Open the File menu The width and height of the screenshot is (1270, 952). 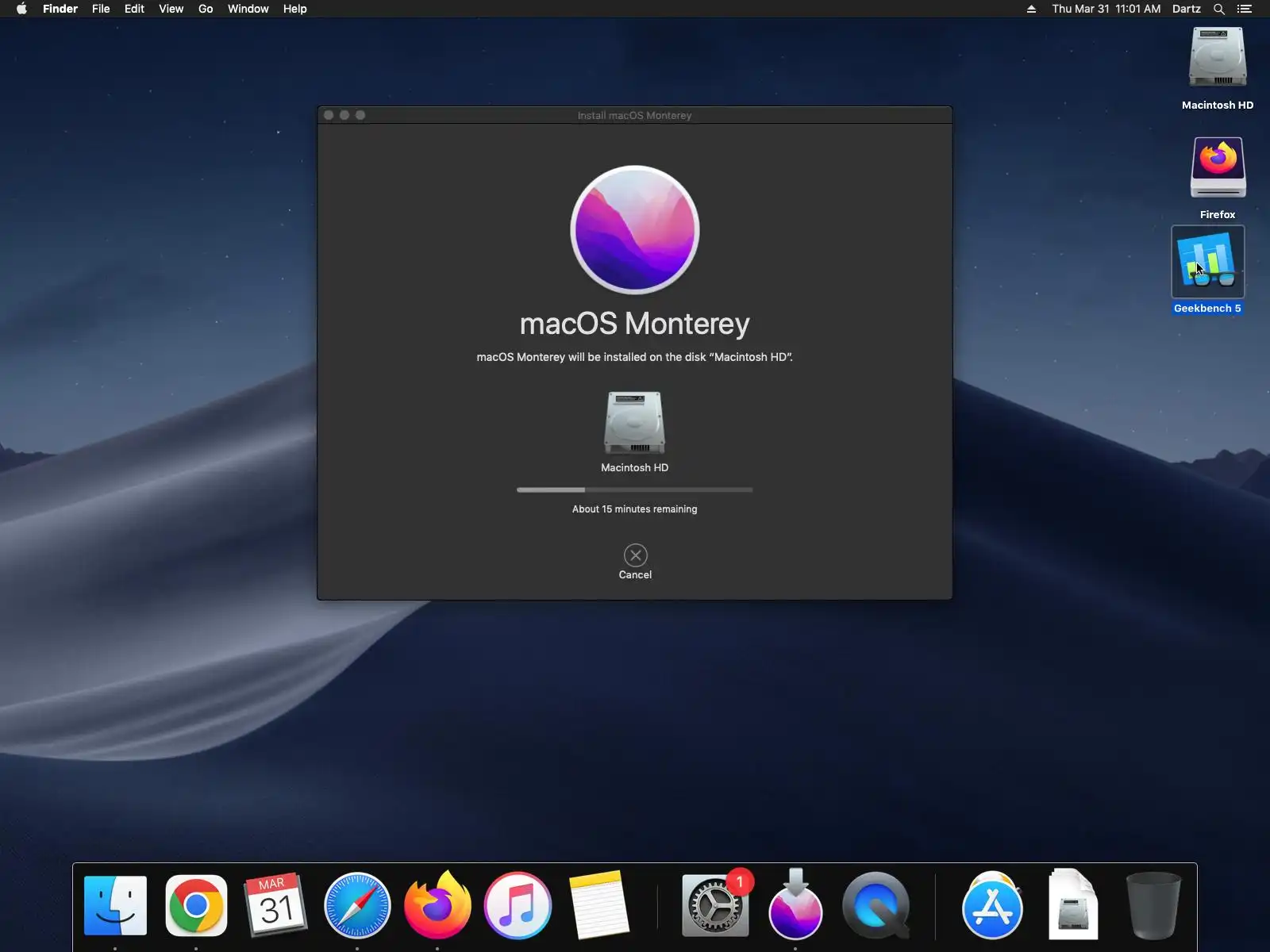coord(101,9)
